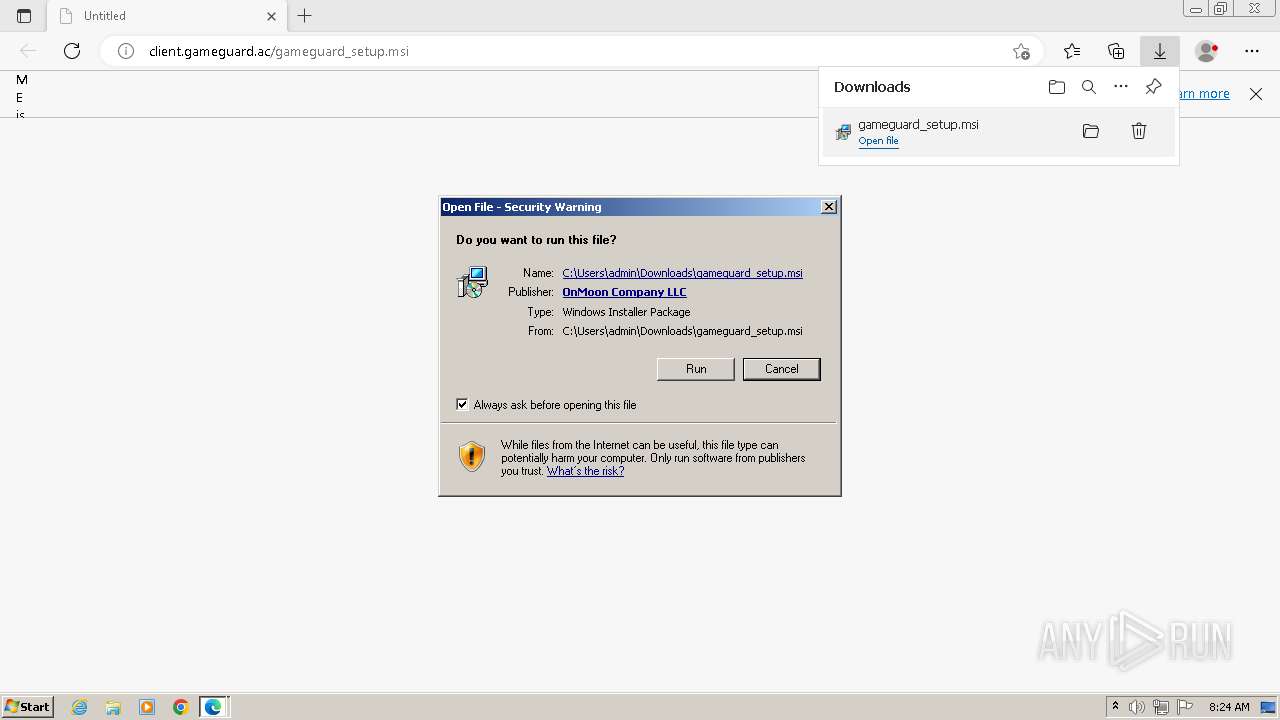The width and height of the screenshot is (1280, 720).
Task: Open the What's the risk? link
Action: (585, 471)
